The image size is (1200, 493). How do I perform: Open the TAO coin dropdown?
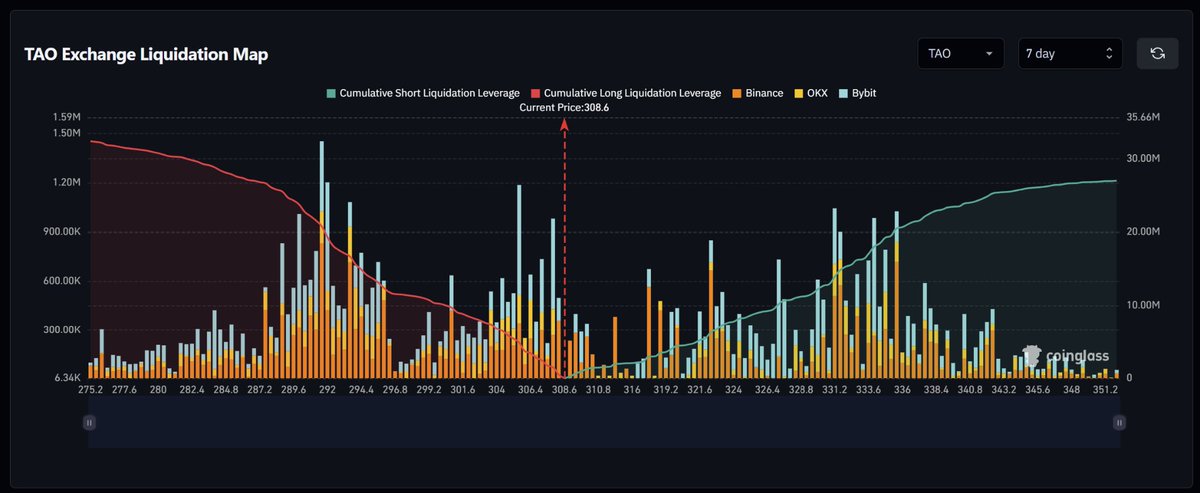click(960, 54)
